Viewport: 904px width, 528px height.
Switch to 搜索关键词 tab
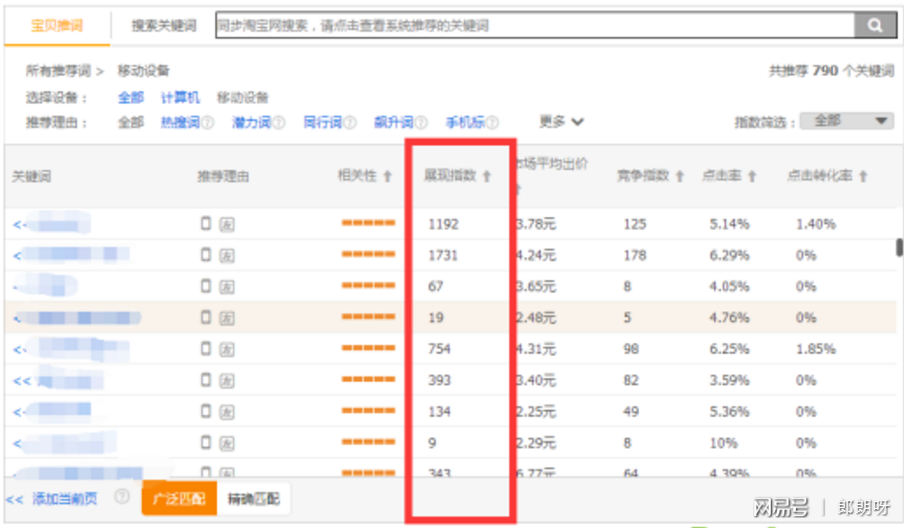click(x=163, y=25)
